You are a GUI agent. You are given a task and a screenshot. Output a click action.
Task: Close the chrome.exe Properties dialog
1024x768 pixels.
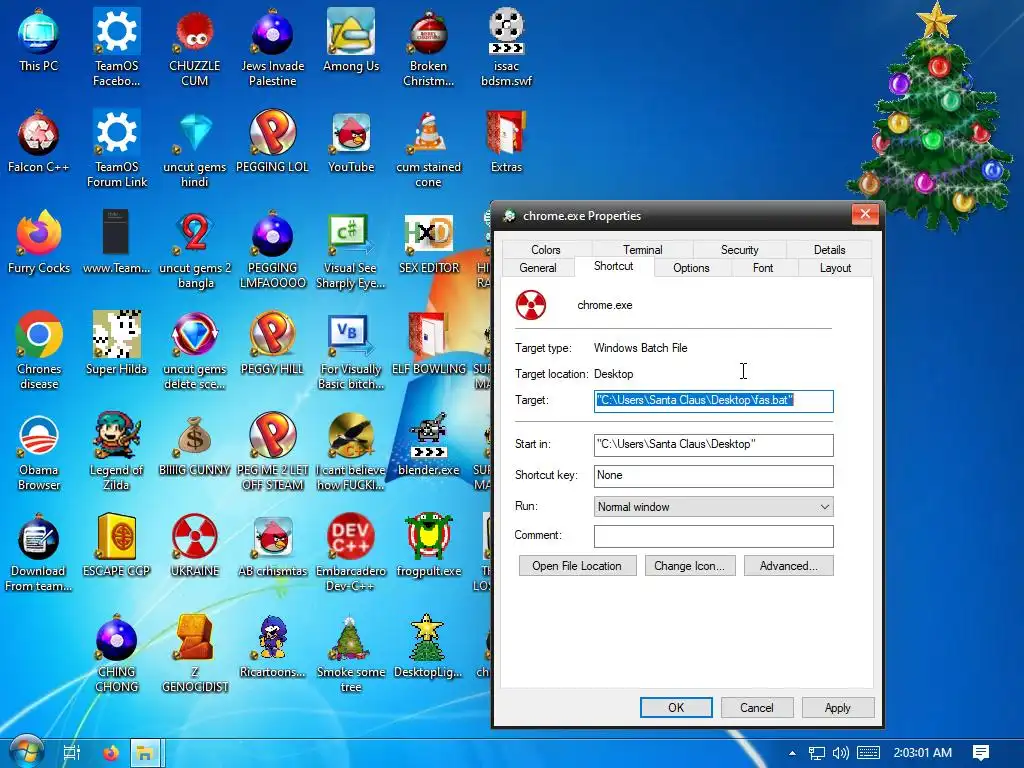click(x=865, y=214)
